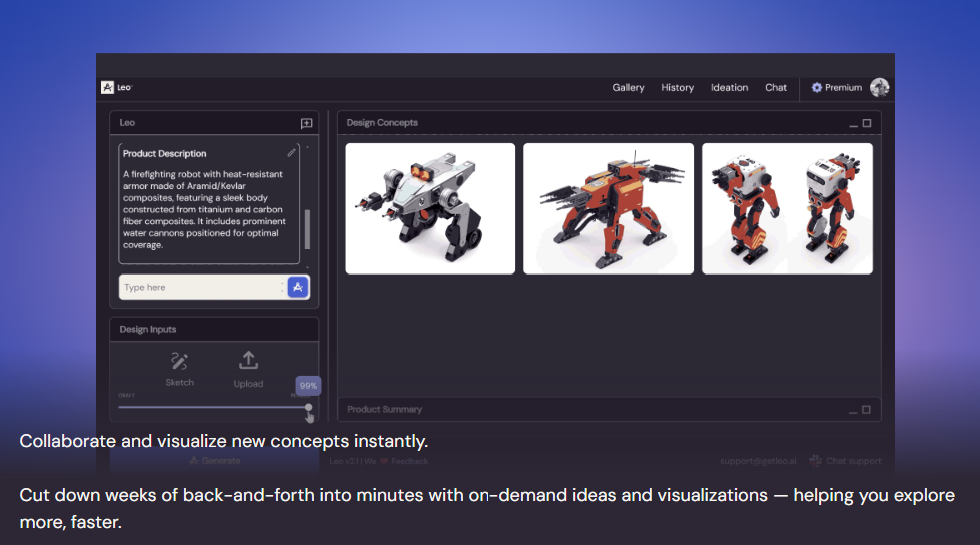This screenshot has height=545, width=980.
Task: Focus the 'Type here' input field
Action: click(x=200, y=287)
